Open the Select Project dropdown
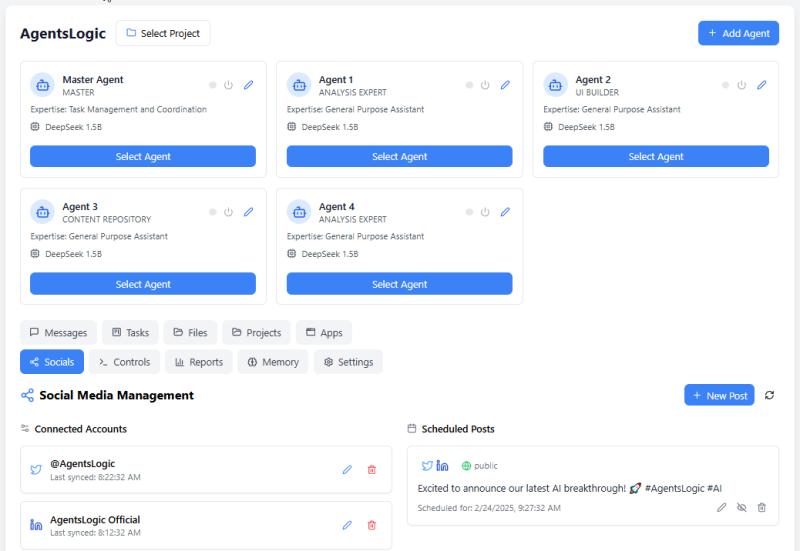The height and width of the screenshot is (551, 800). 163,33
